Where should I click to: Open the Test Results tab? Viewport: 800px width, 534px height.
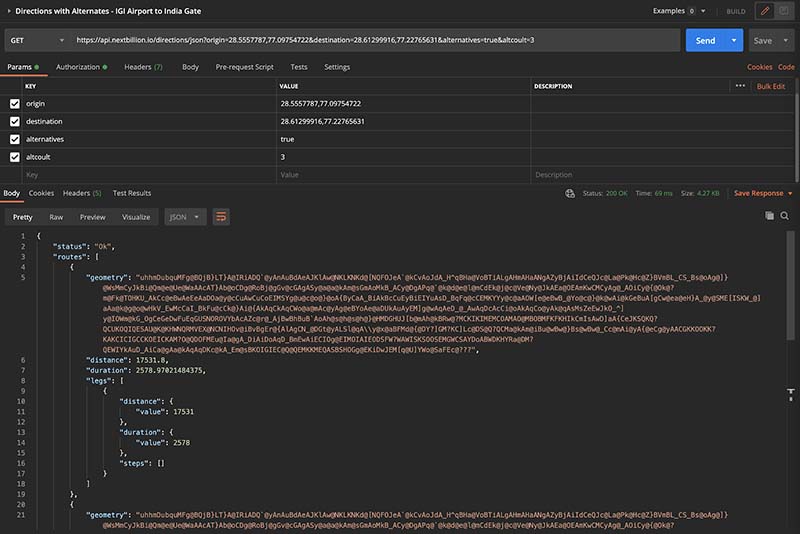click(x=132, y=193)
